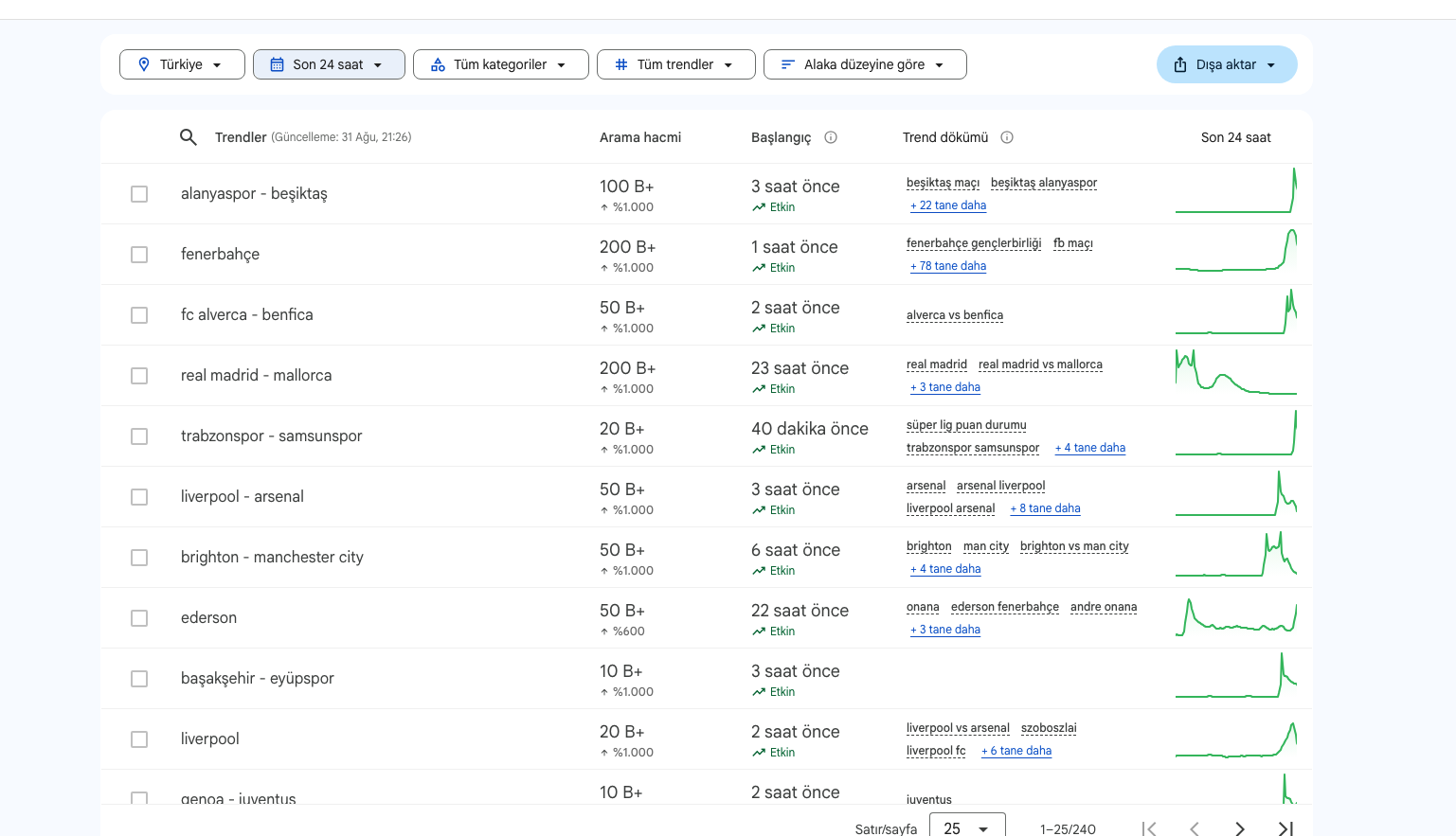Open the 'süper lig puan durumu' trend link
This screenshot has width=1456, height=836.
click(966, 425)
